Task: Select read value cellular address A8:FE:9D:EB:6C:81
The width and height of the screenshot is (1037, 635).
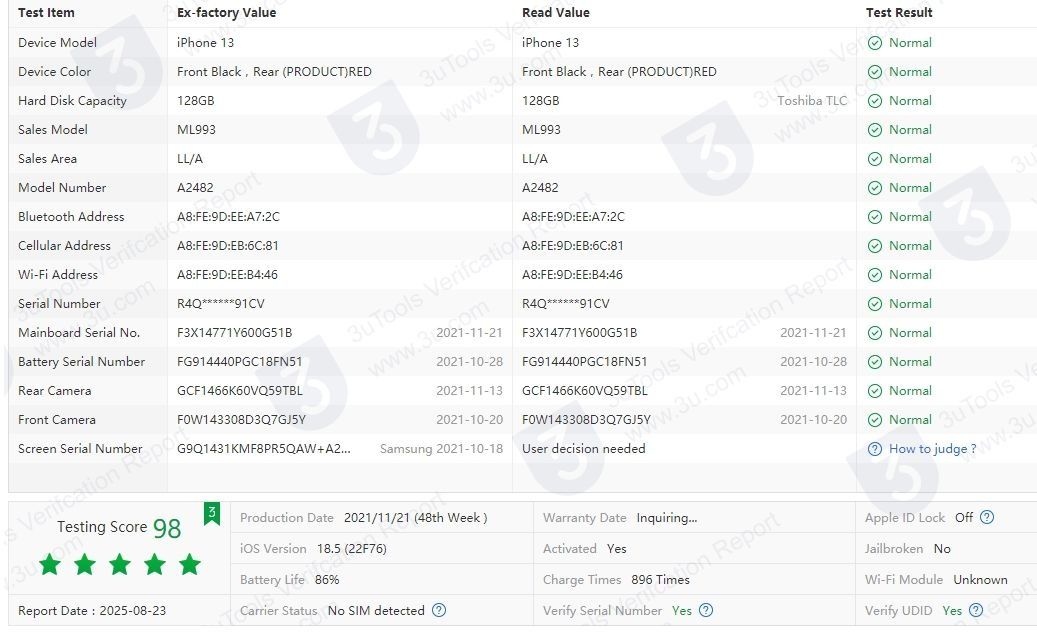Action: click(x=572, y=245)
